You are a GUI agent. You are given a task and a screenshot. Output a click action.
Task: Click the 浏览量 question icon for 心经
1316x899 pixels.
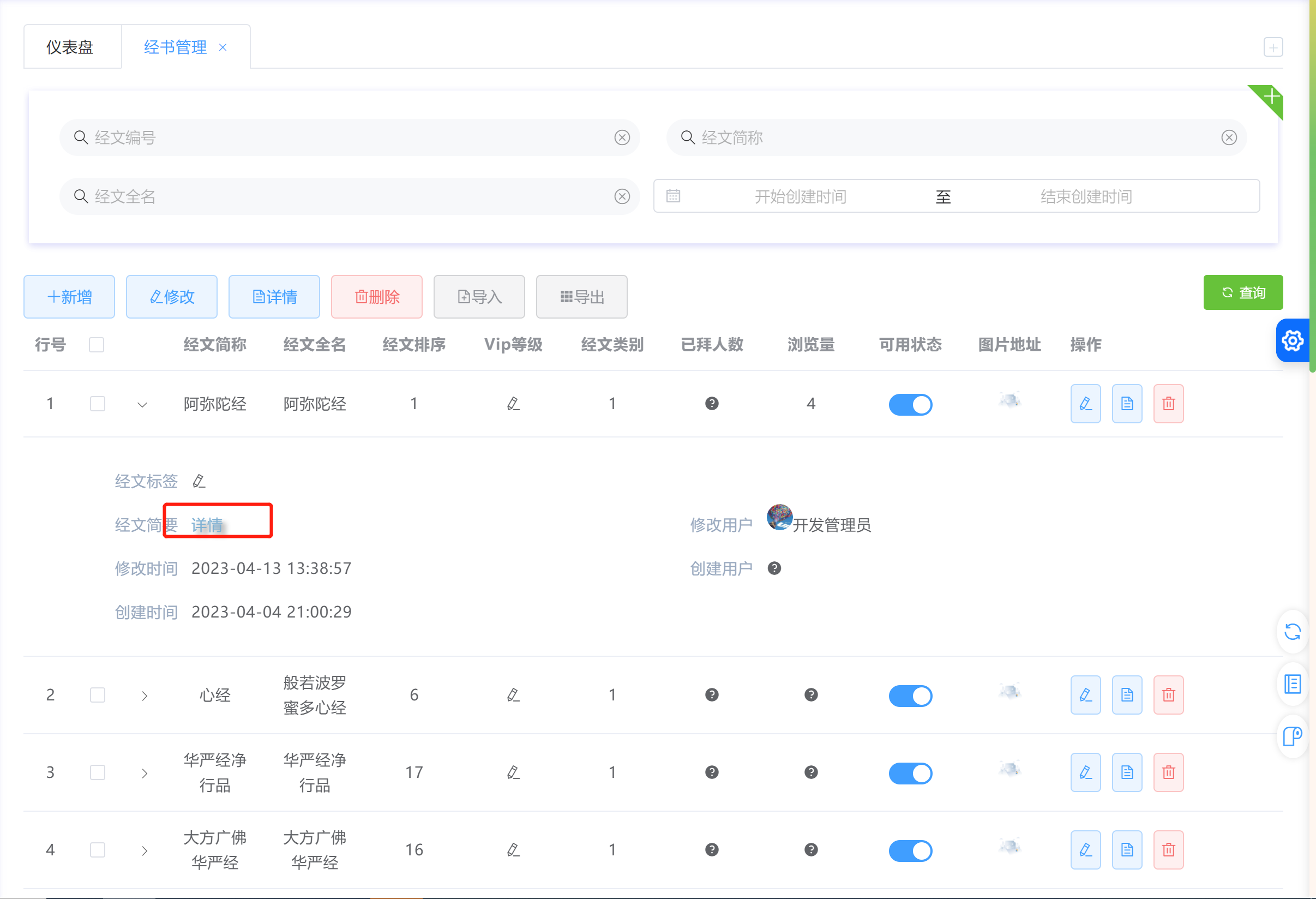tap(811, 694)
